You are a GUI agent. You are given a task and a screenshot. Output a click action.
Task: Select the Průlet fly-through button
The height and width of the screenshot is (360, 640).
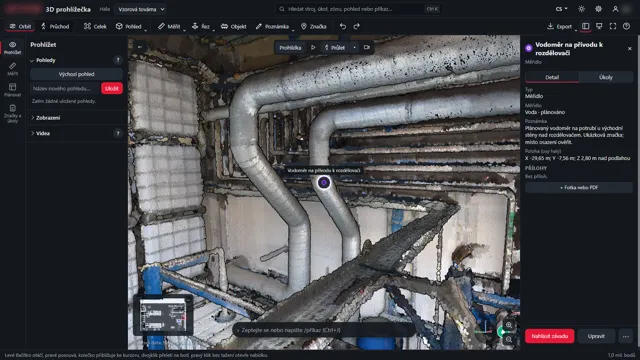(335, 48)
